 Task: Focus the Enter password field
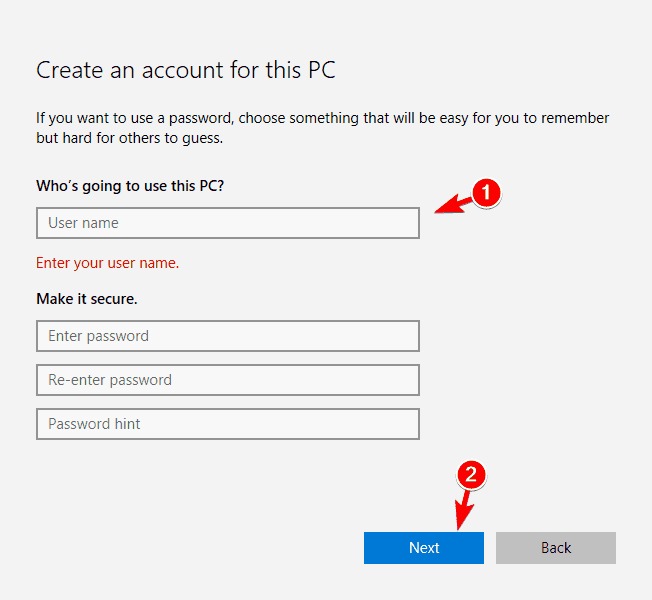227,336
